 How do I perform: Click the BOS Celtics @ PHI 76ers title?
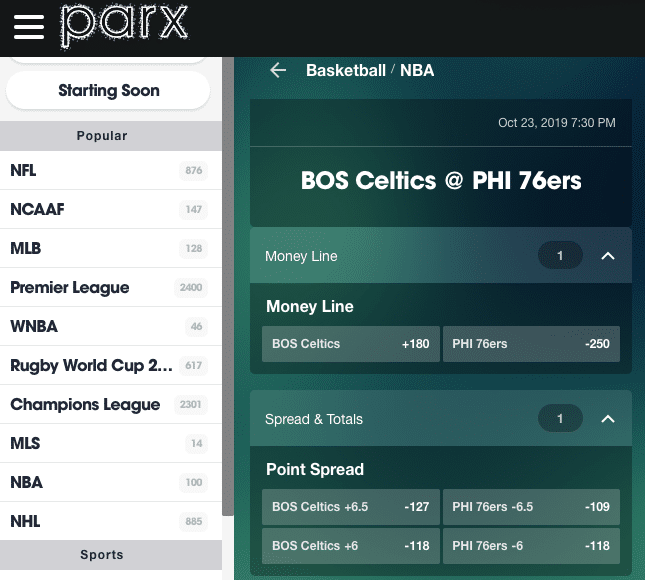(x=441, y=181)
